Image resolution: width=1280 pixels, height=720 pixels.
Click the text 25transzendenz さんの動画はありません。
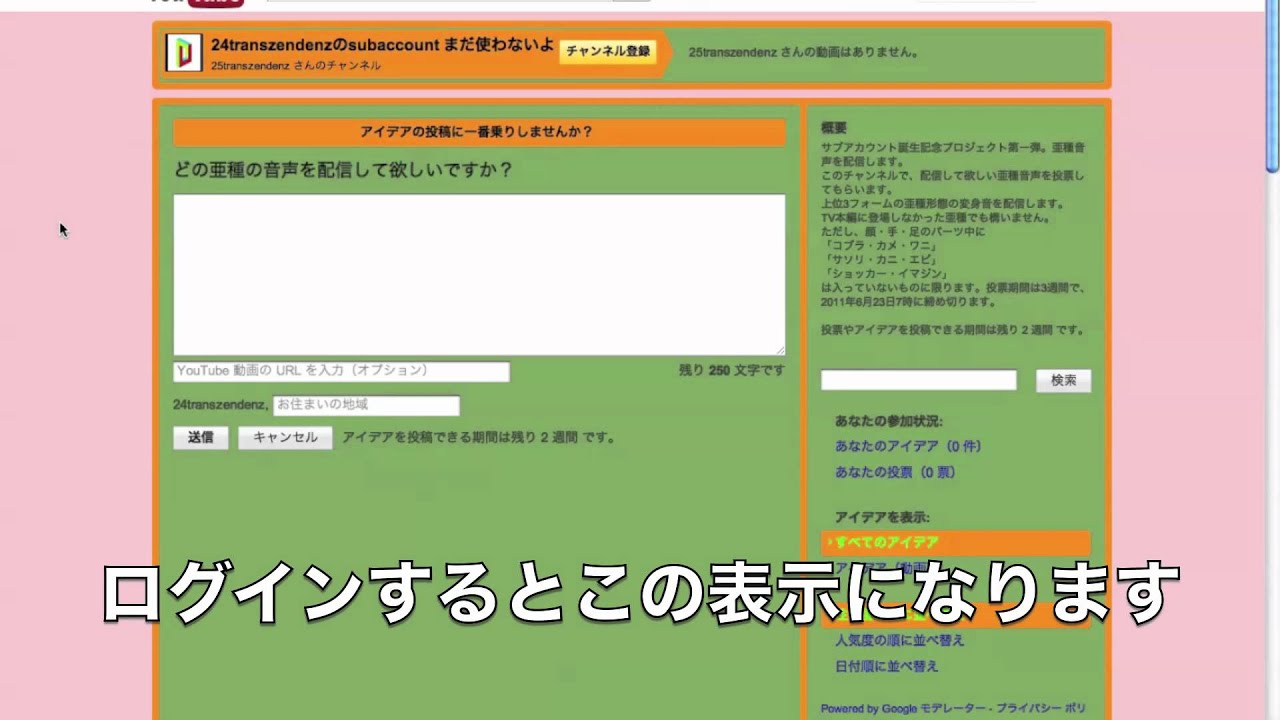point(804,52)
